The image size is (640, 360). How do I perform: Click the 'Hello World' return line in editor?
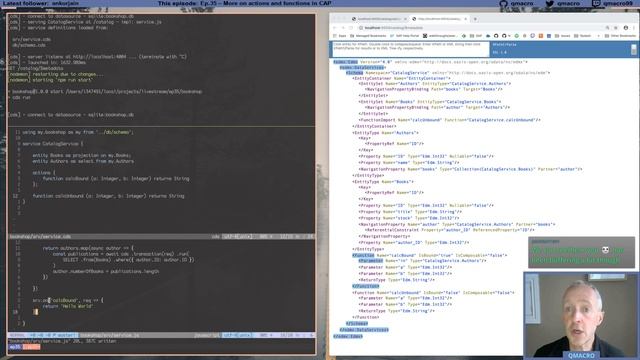pos(68,306)
